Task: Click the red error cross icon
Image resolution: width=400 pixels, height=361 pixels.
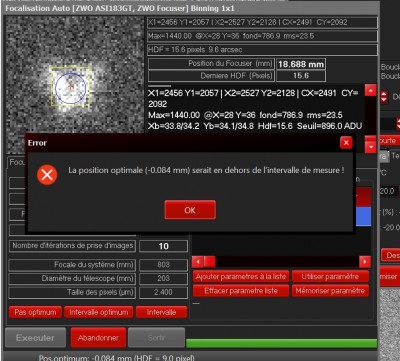Action: pos(47,175)
